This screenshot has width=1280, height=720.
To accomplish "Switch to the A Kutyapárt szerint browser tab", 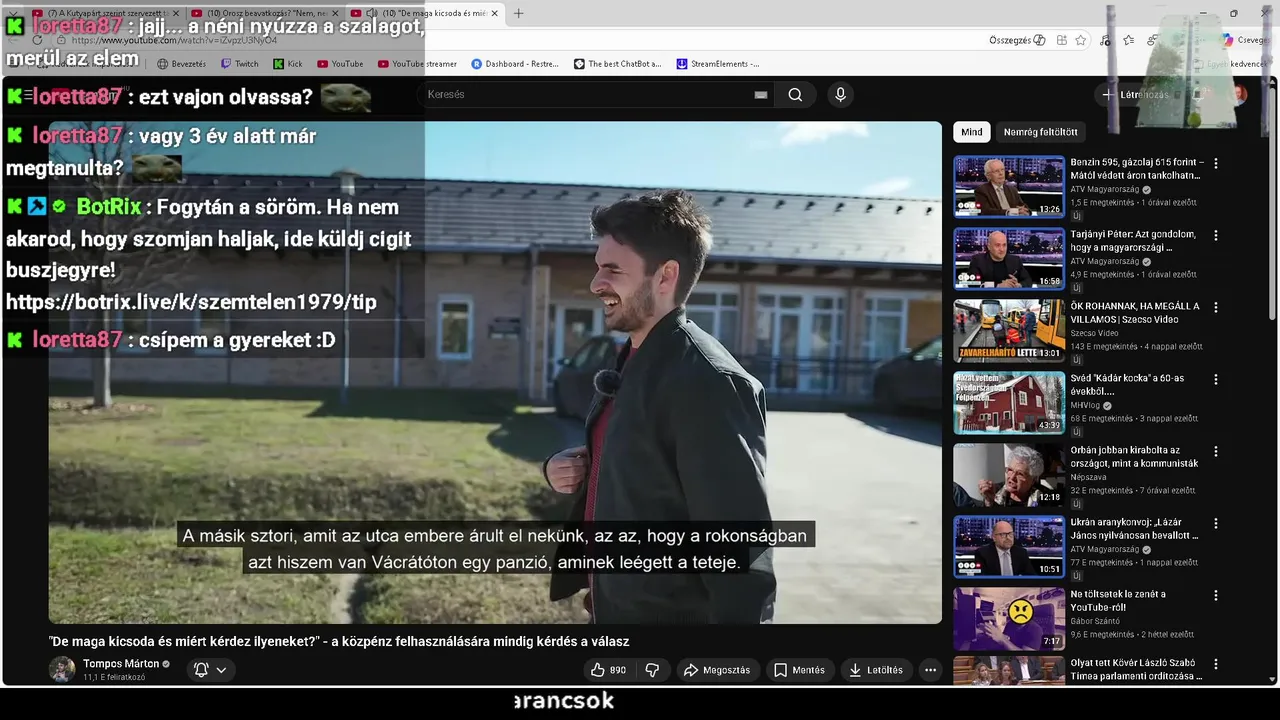I will pyautogui.click(x=106, y=14).
